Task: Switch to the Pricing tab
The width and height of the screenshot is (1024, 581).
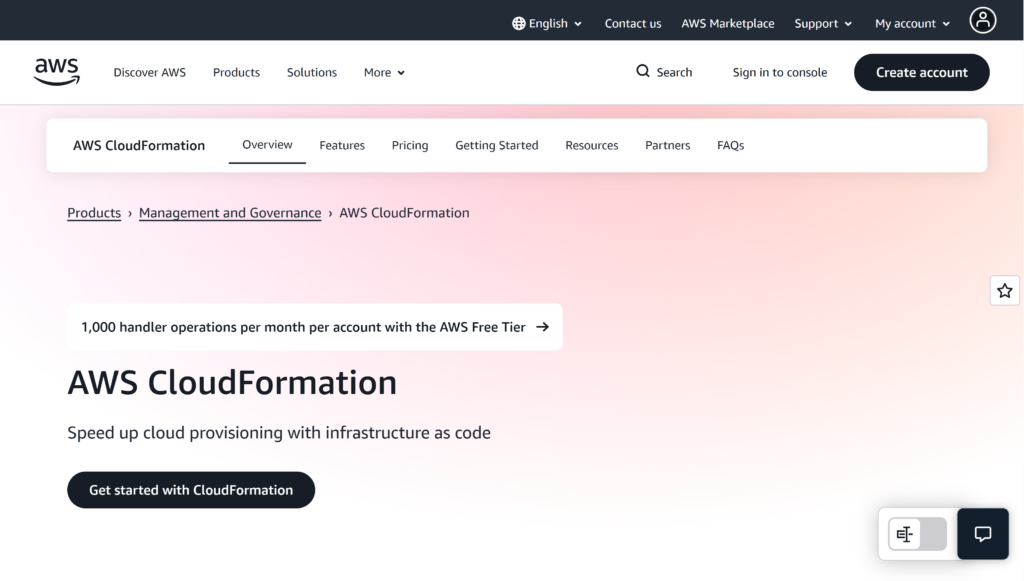Action: pyautogui.click(x=409, y=145)
